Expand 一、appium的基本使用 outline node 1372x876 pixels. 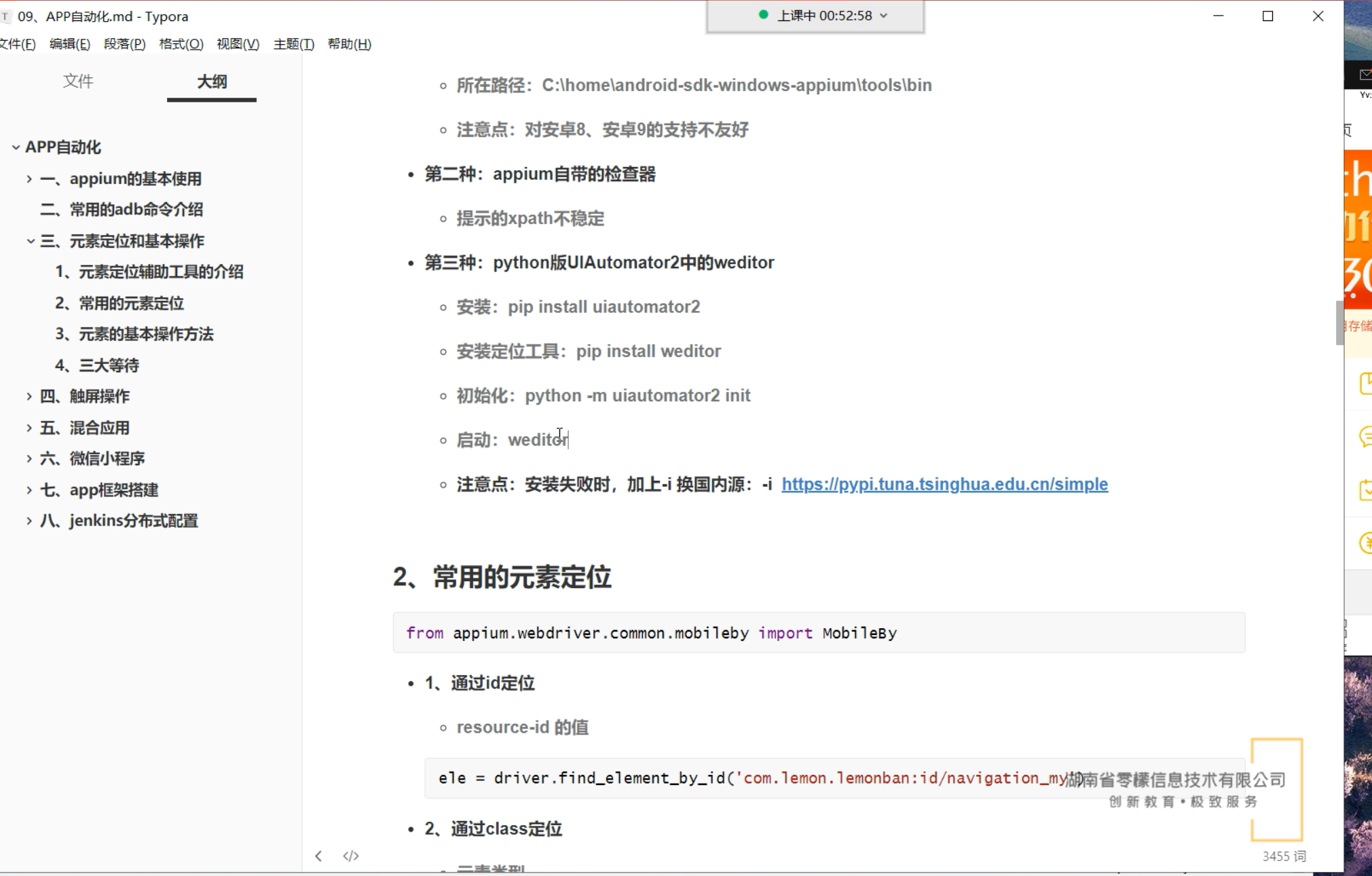tap(29, 179)
